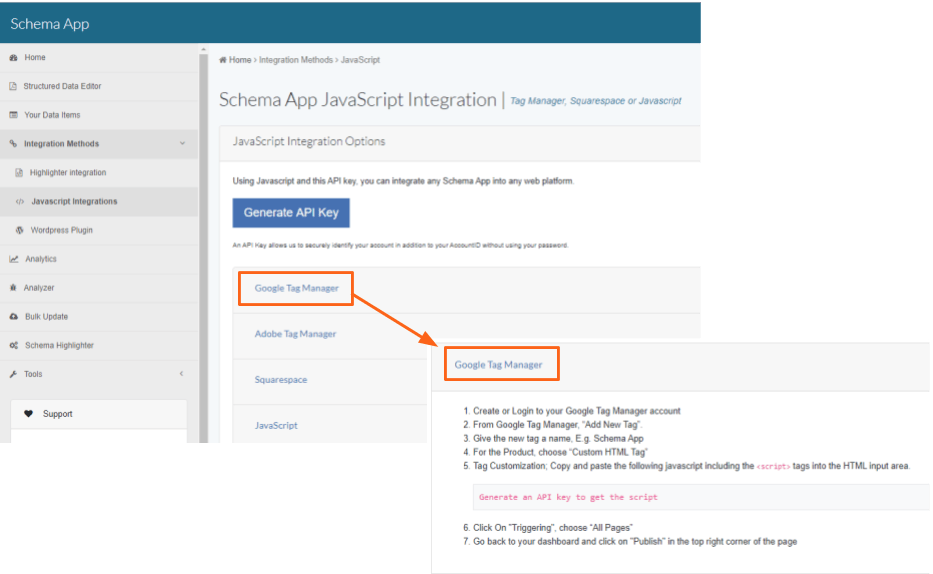The width and height of the screenshot is (933, 574).
Task: Expand the Squarespace integration option
Action: point(281,380)
